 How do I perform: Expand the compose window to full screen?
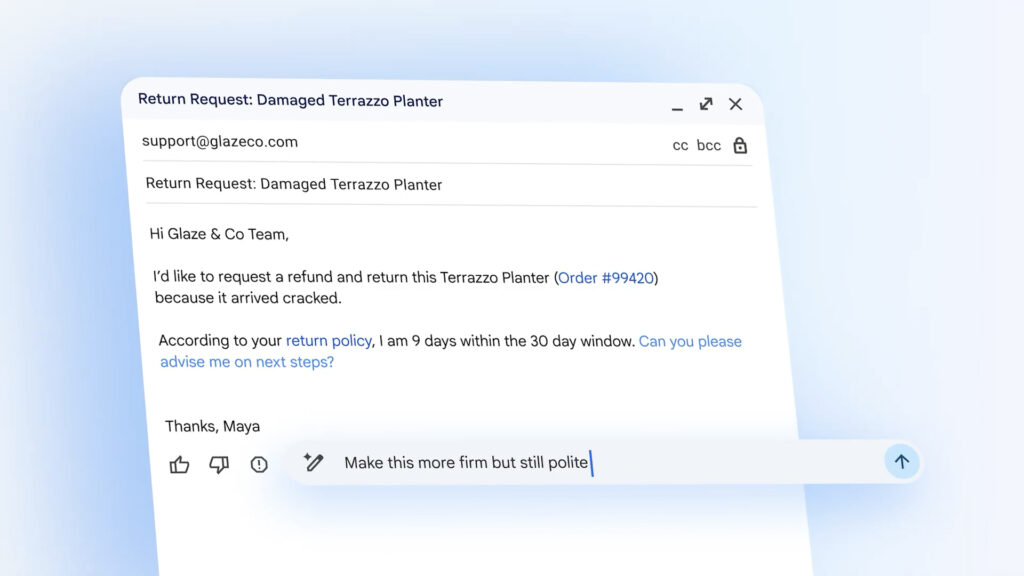coord(706,104)
